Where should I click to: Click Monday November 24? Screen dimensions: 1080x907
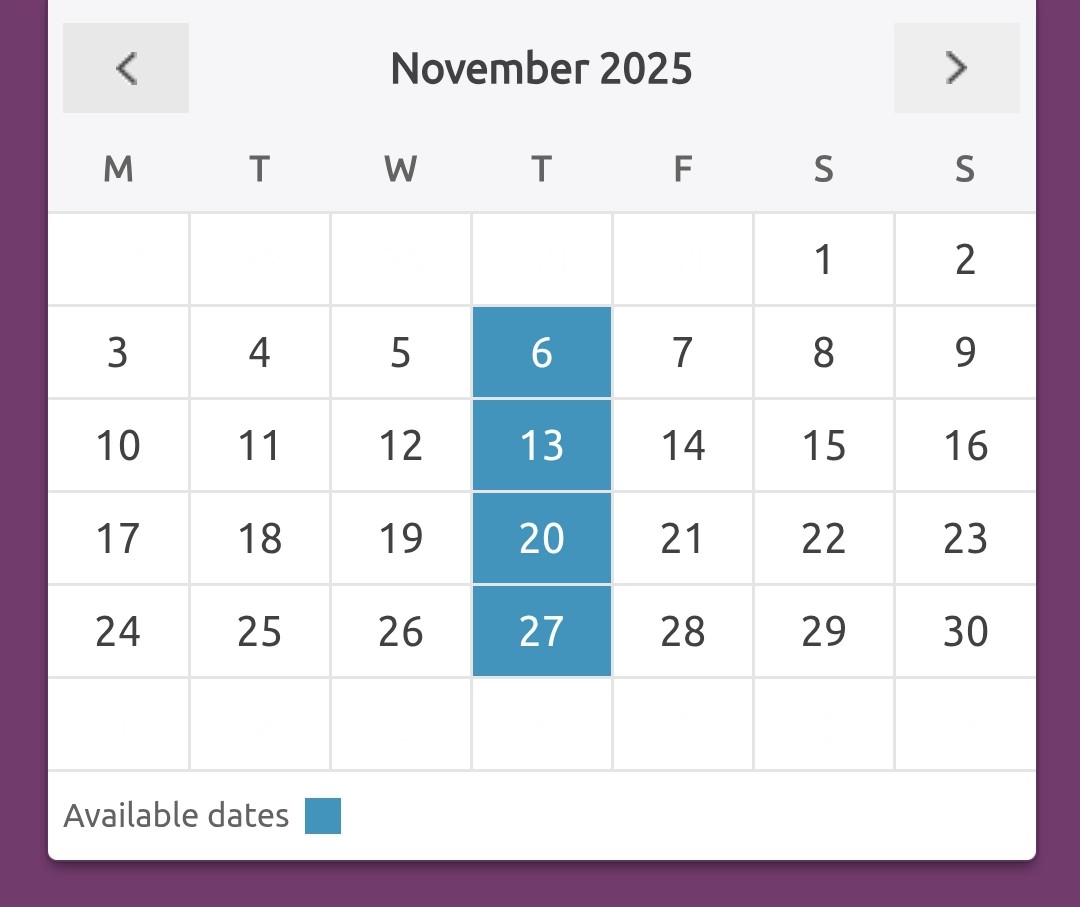[118, 632]
